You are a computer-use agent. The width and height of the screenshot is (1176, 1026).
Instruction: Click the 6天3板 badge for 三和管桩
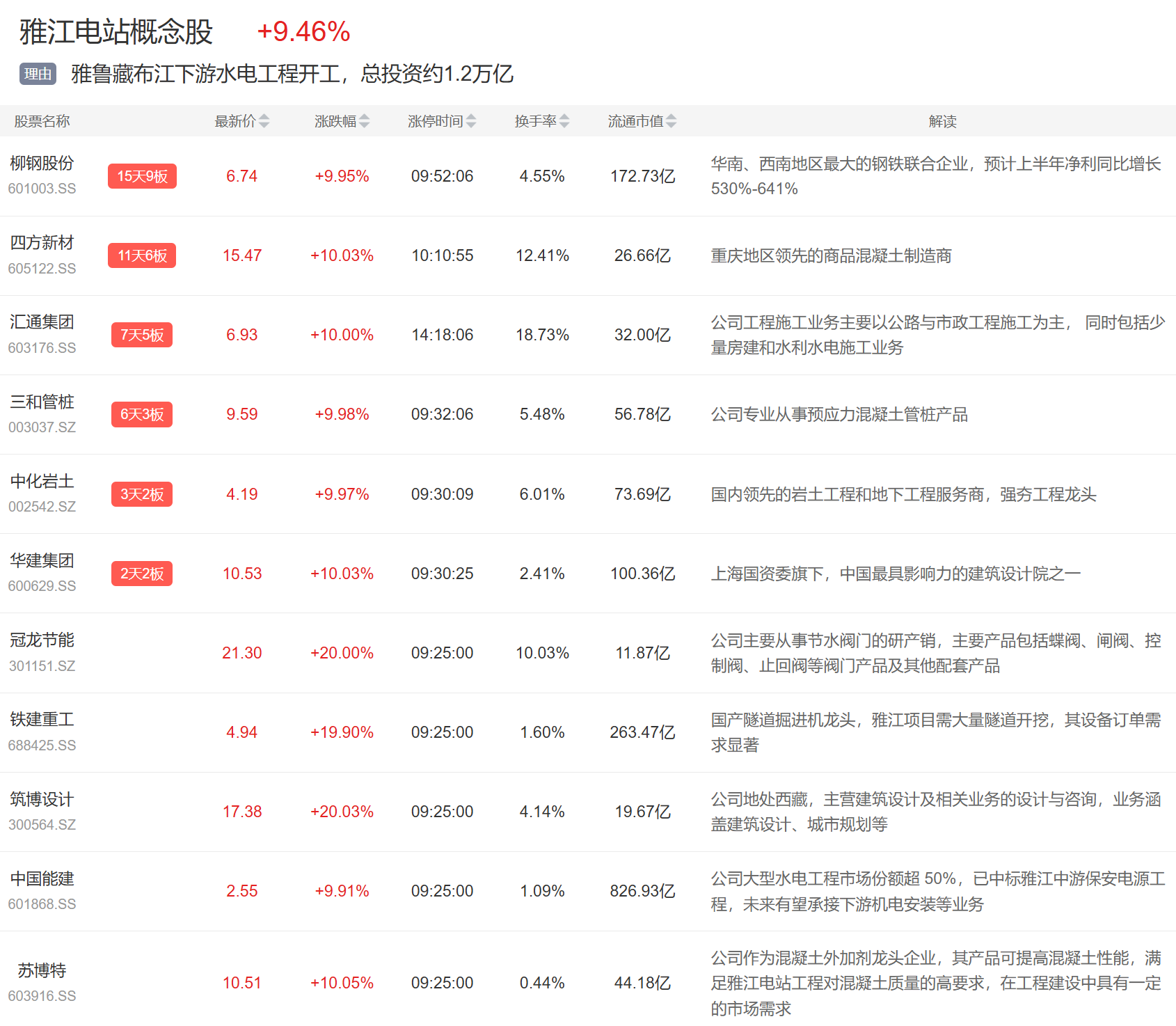142,414
